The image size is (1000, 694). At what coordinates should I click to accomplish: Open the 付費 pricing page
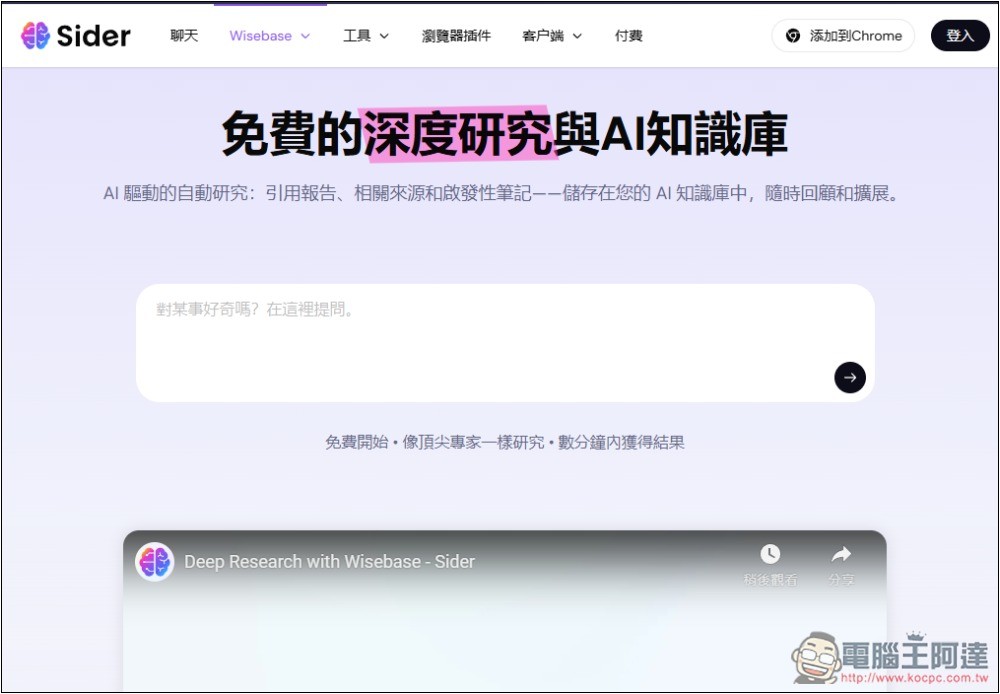[629, 36]
